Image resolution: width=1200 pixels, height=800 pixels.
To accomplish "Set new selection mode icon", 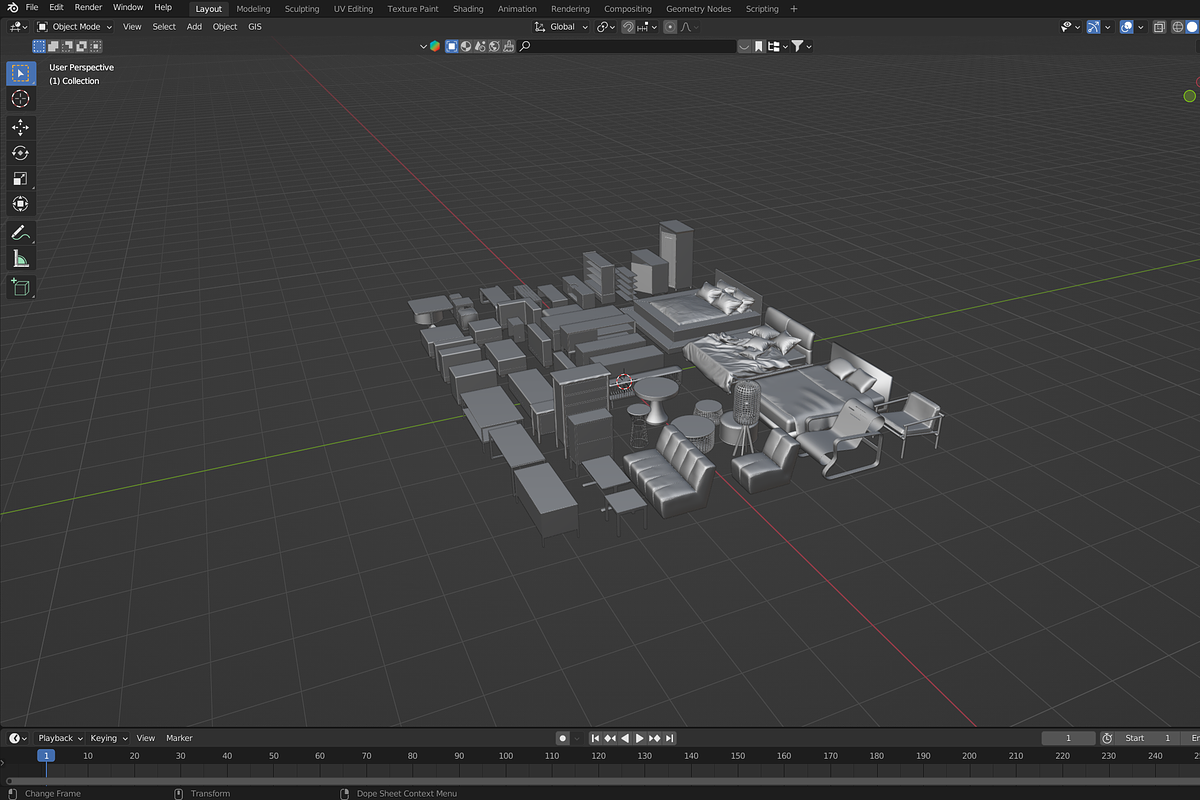I will coord(39,46).
